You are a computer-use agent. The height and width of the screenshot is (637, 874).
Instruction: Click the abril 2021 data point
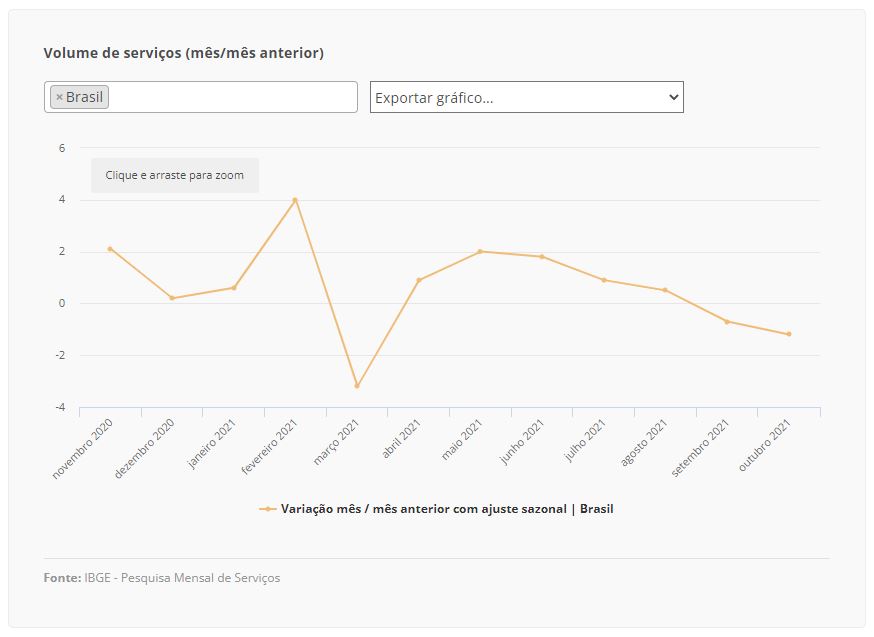tap(419, 280)
